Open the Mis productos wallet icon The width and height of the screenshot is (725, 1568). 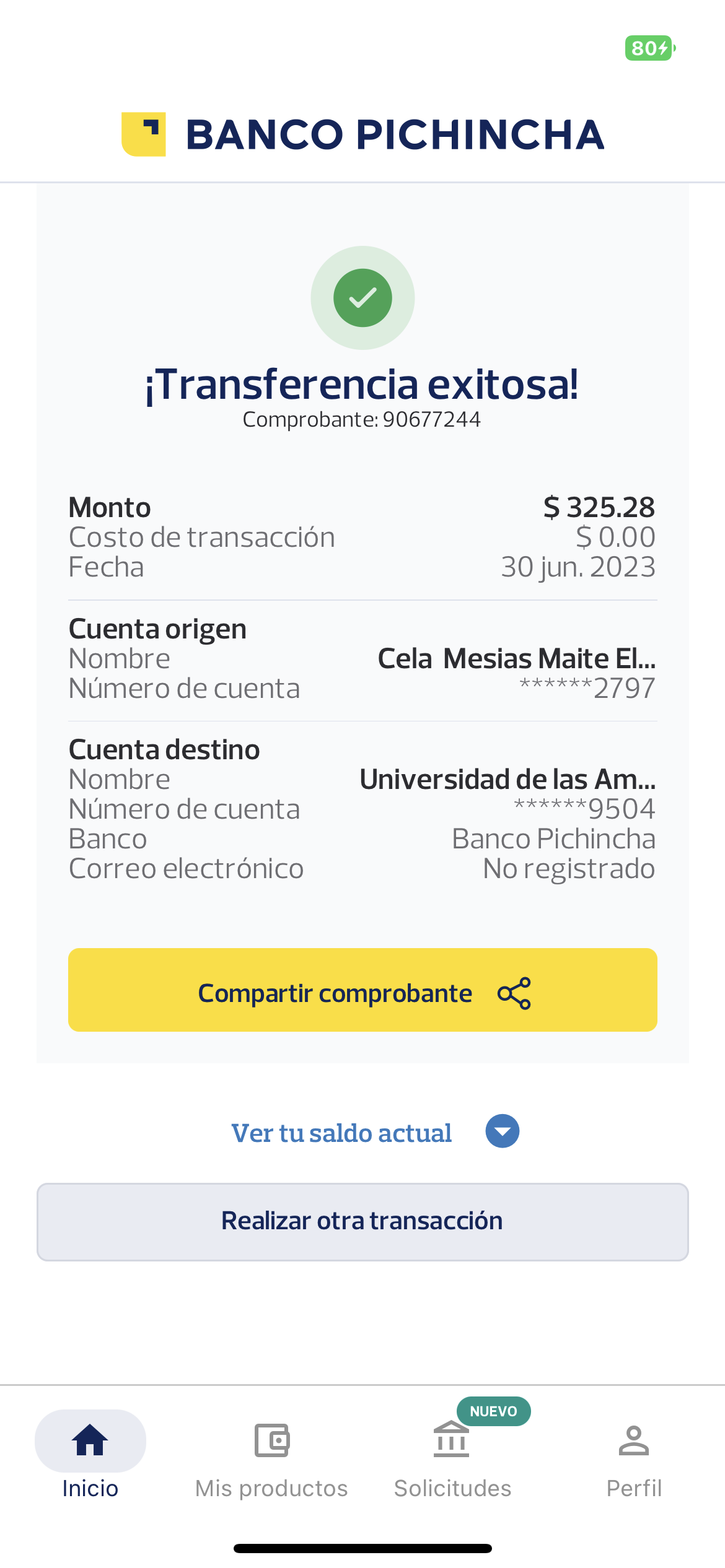coord(272,1440)
